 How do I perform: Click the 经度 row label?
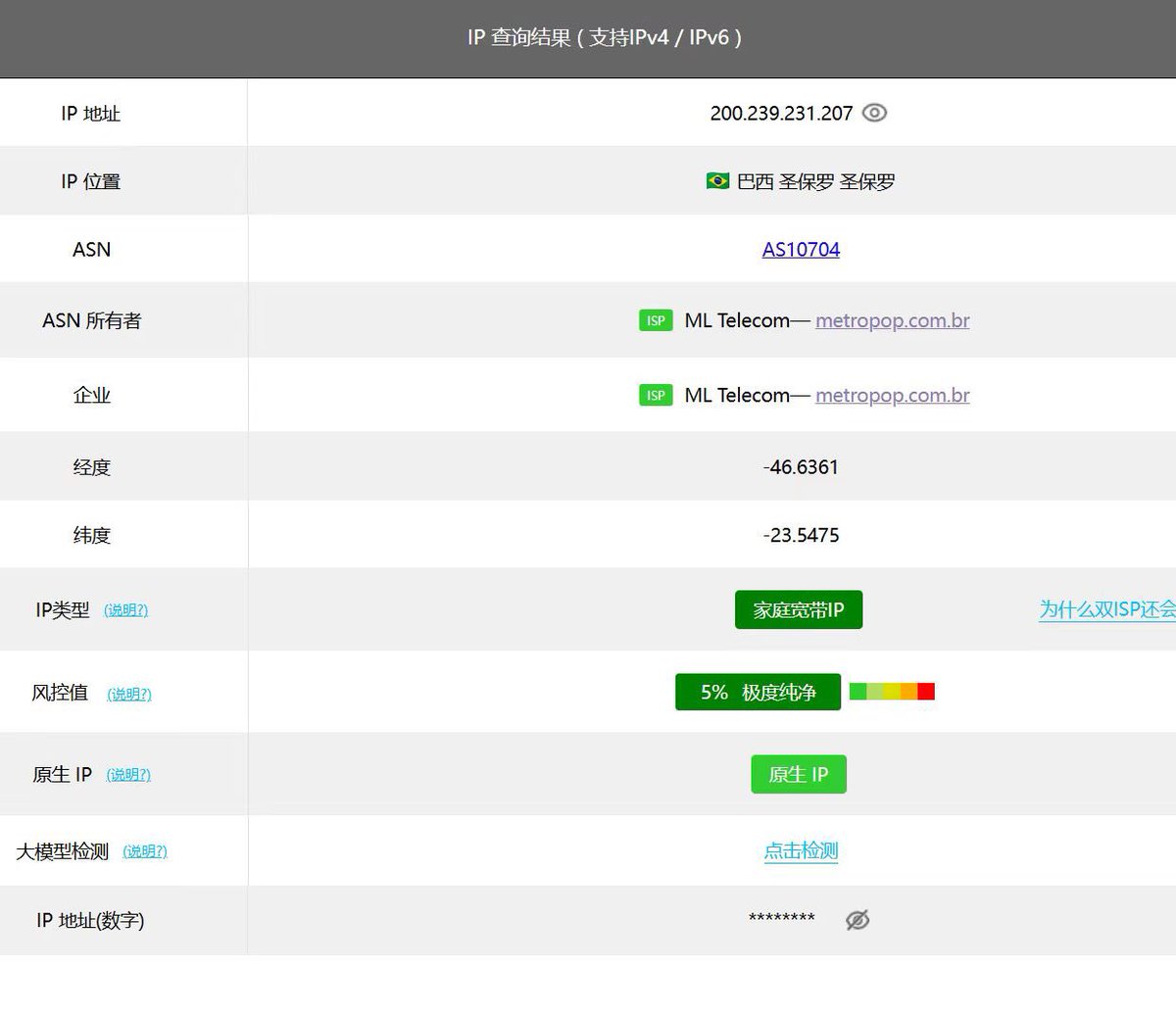91,467
